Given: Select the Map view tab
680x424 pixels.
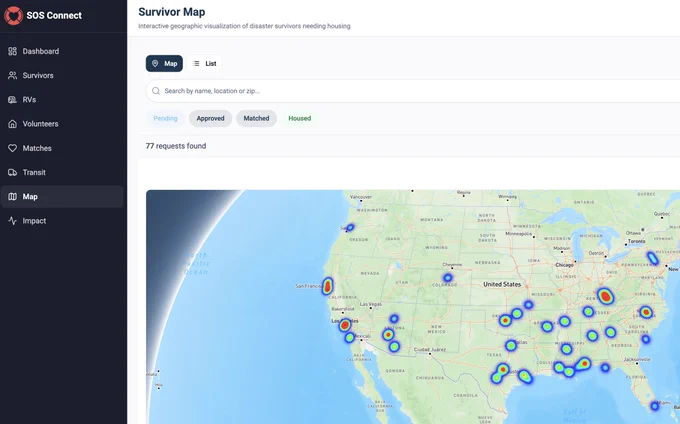Looking at the screenshot, I should [x=164, y=64].
